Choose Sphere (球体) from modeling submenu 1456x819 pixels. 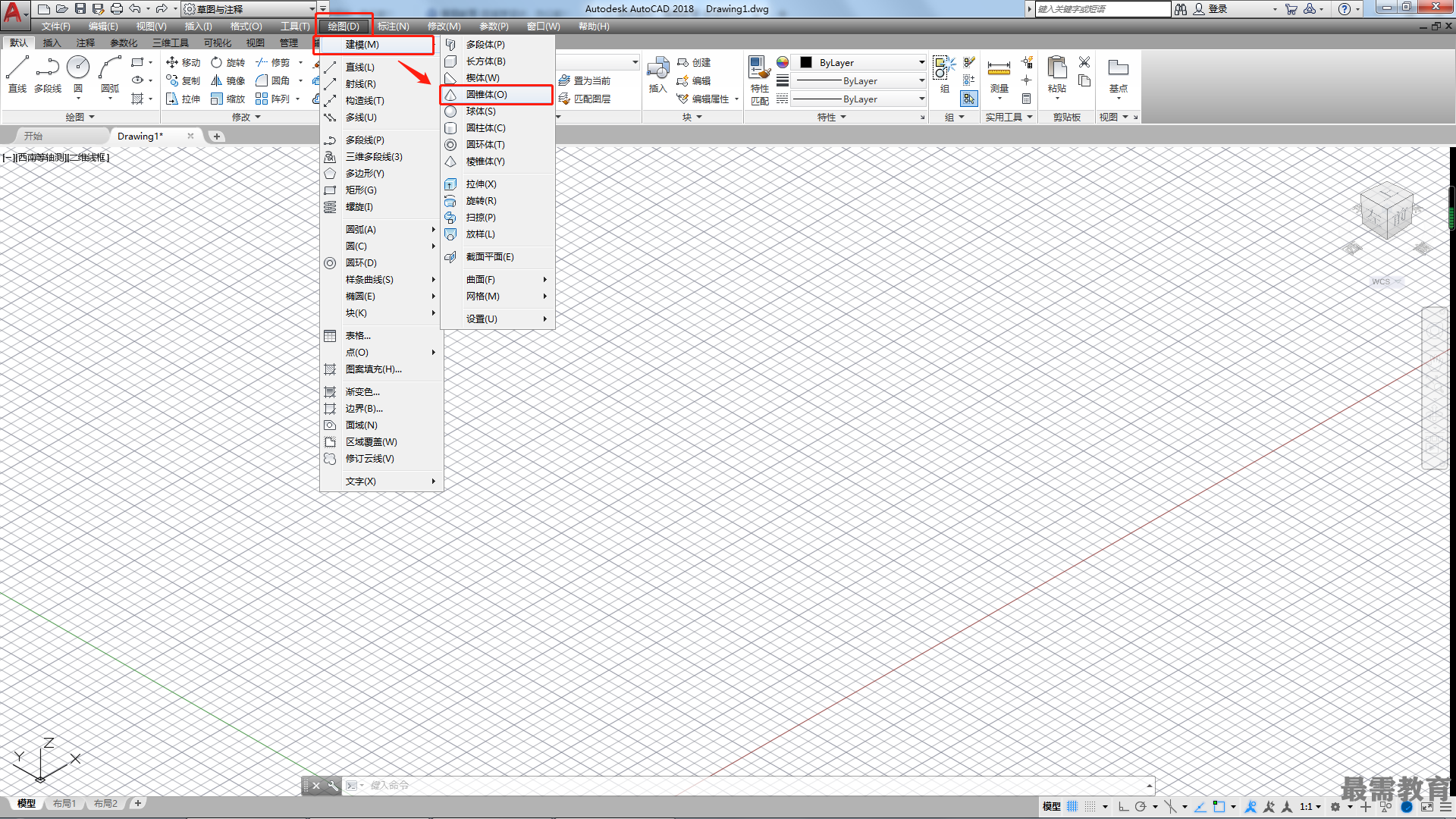tap(497, 111)
